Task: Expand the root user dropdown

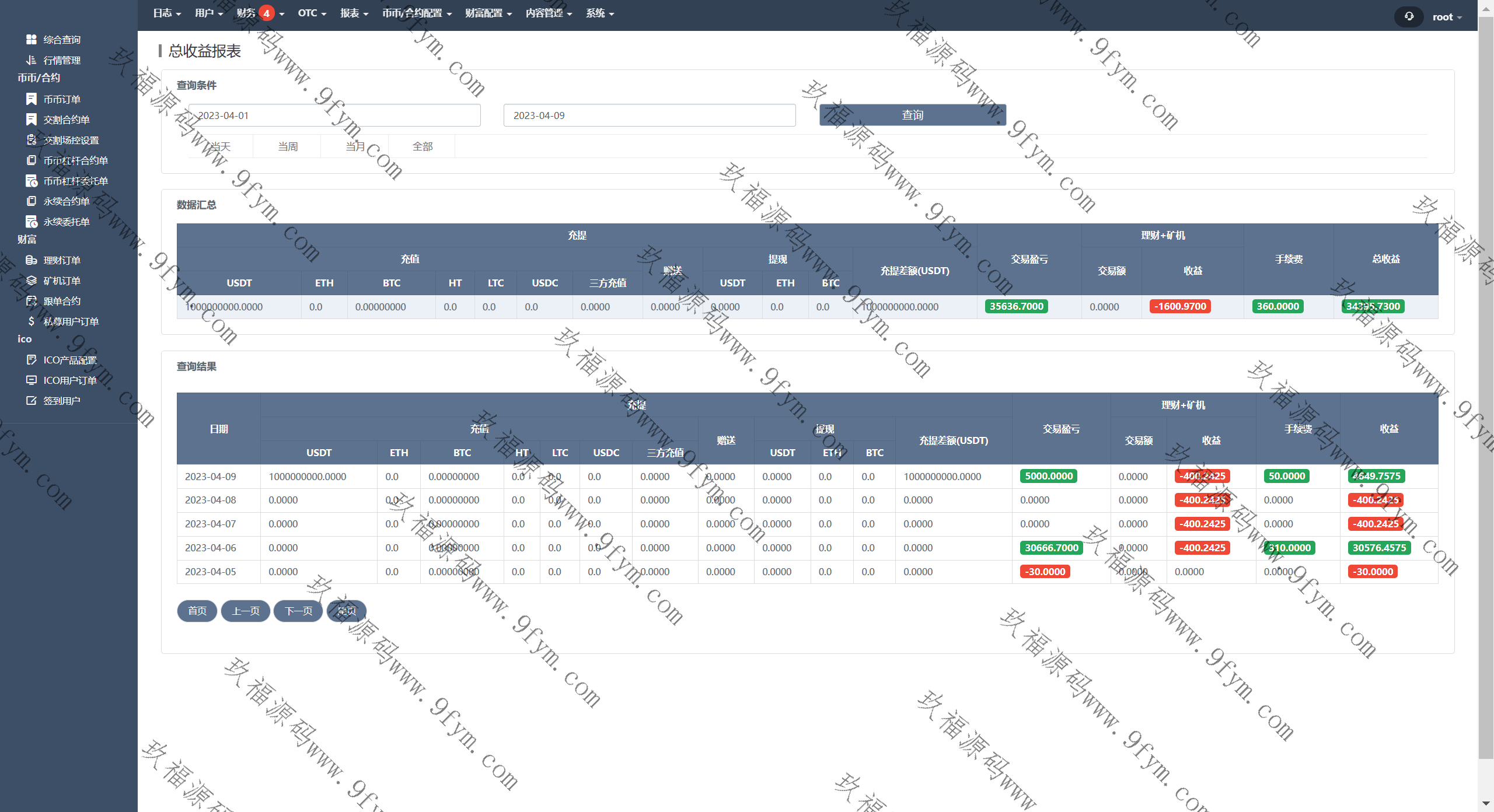Action: pos(1447,17)
